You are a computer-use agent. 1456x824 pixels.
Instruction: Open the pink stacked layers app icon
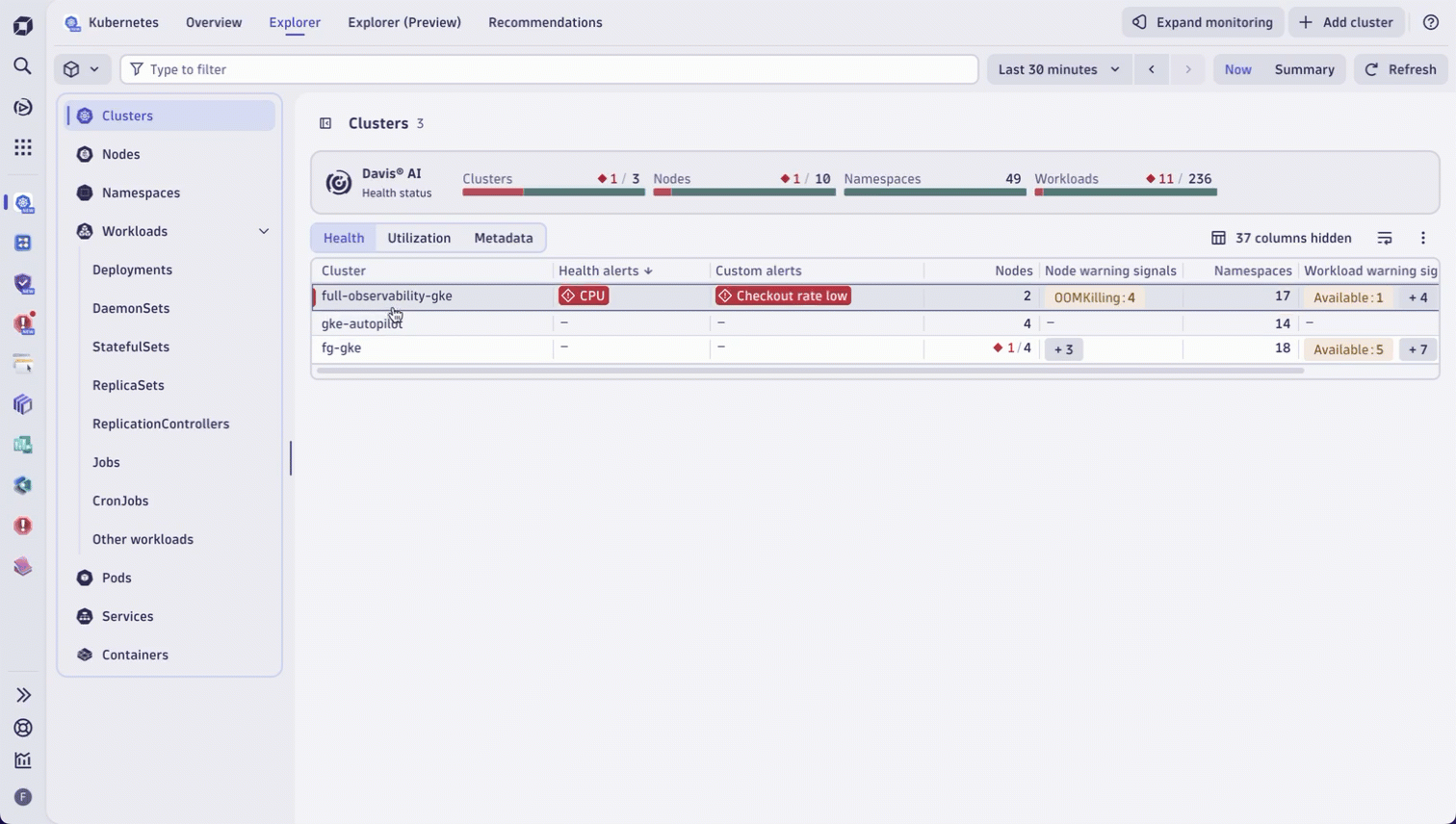(x=23, y=566)
